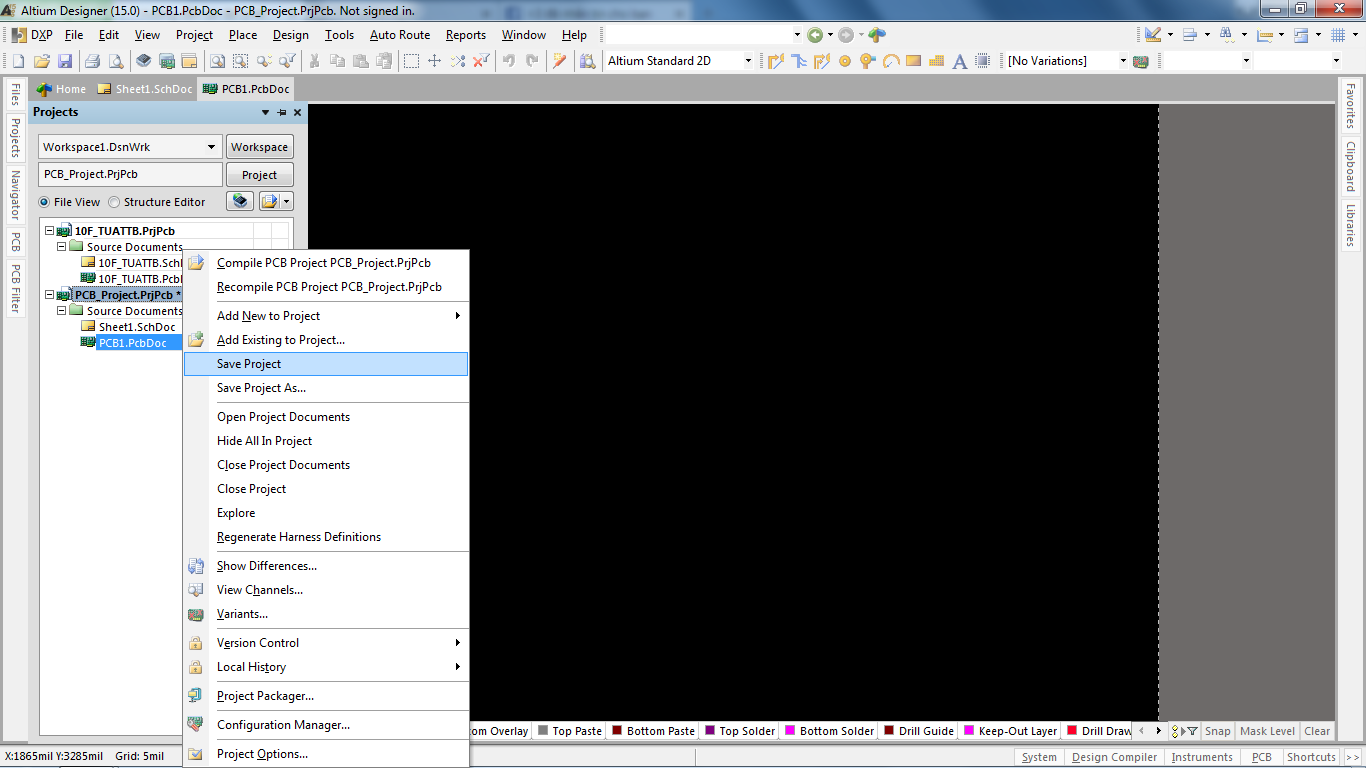This screenshot has height=768, width=1366.
Task: Click the System button in status bar
Action: 1039,757
